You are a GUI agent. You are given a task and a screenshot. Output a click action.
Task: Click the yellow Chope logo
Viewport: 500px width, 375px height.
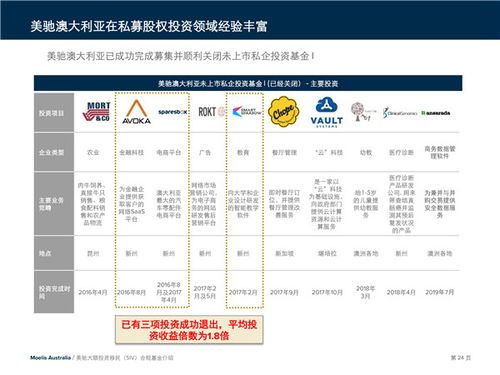[x=284, y=112]
